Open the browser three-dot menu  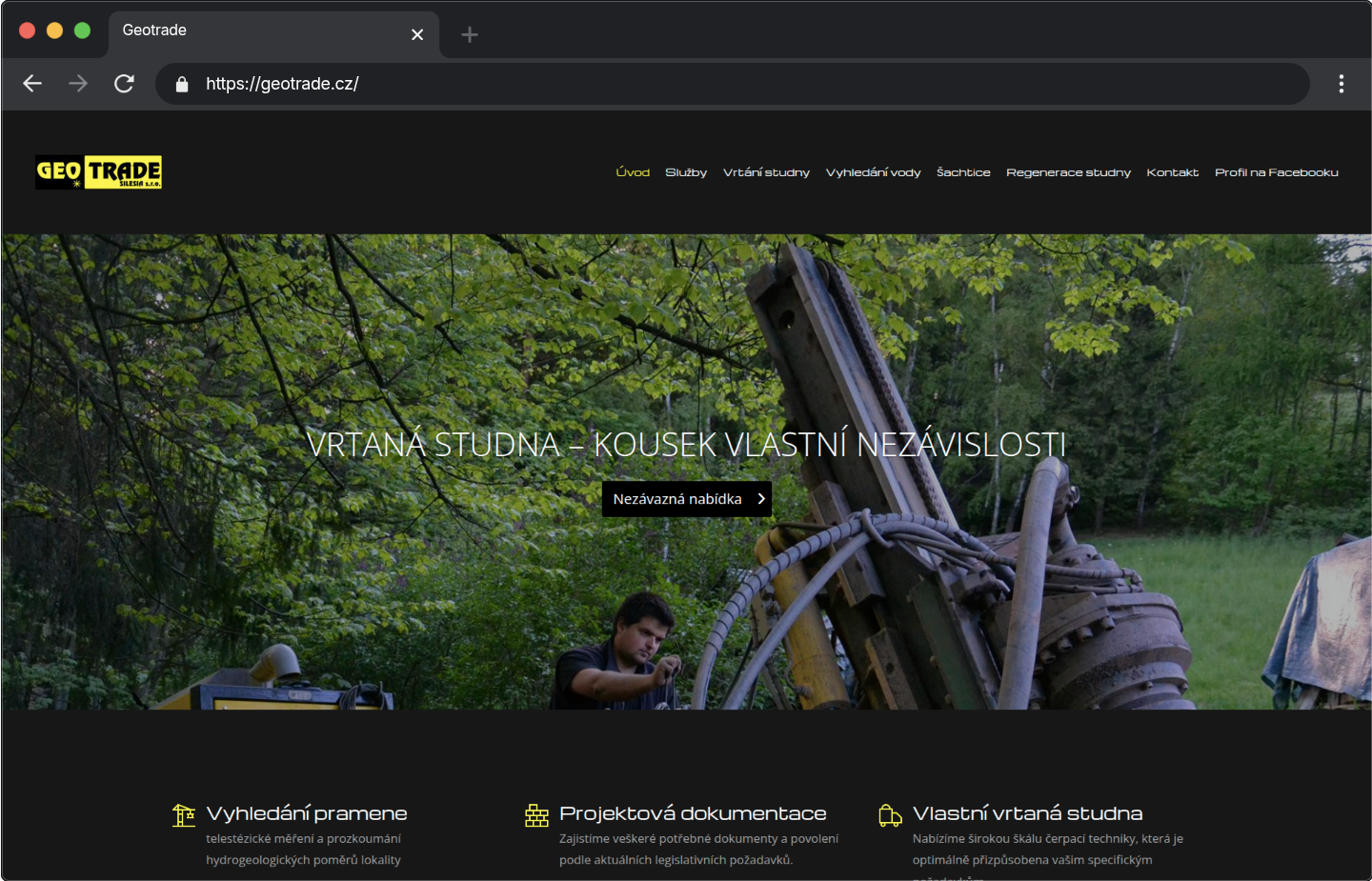pos(1341,84)
